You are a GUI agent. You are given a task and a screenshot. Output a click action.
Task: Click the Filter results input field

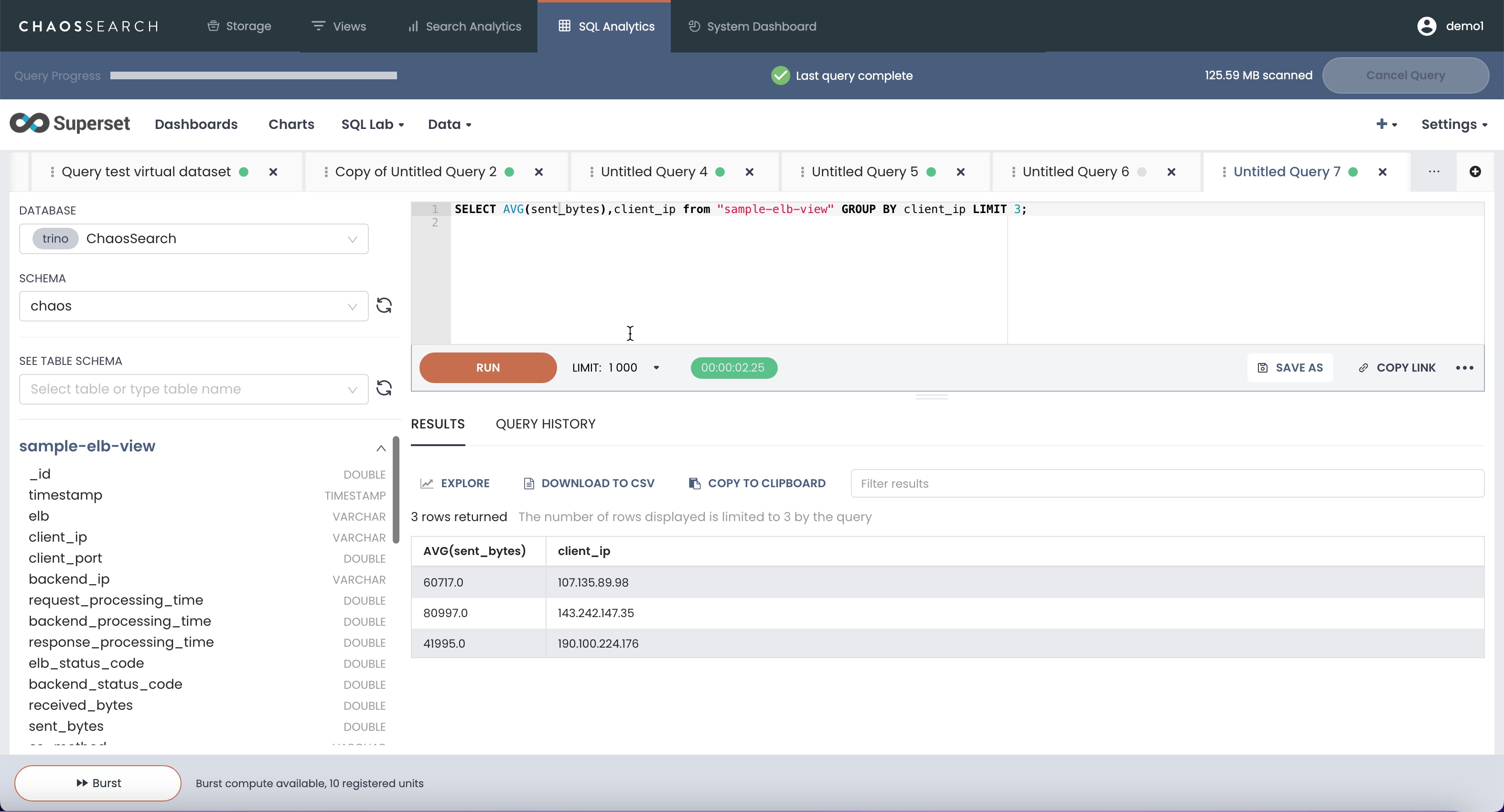[1167, 483]
